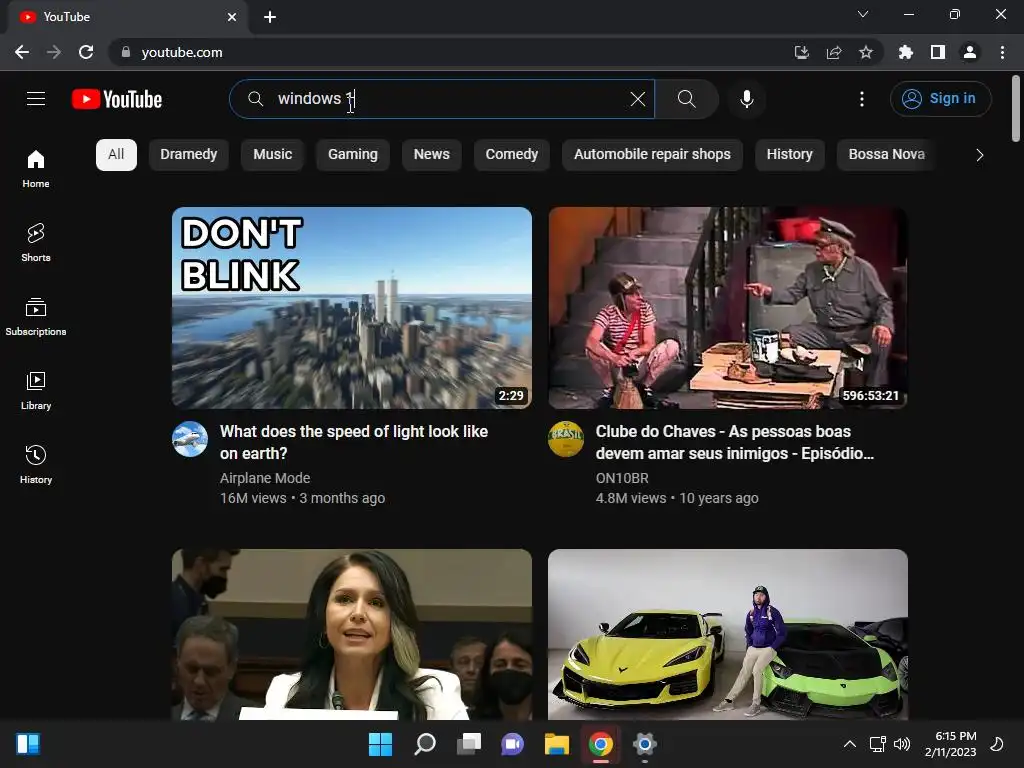Bookmark this tab with star

pos(865,52)
